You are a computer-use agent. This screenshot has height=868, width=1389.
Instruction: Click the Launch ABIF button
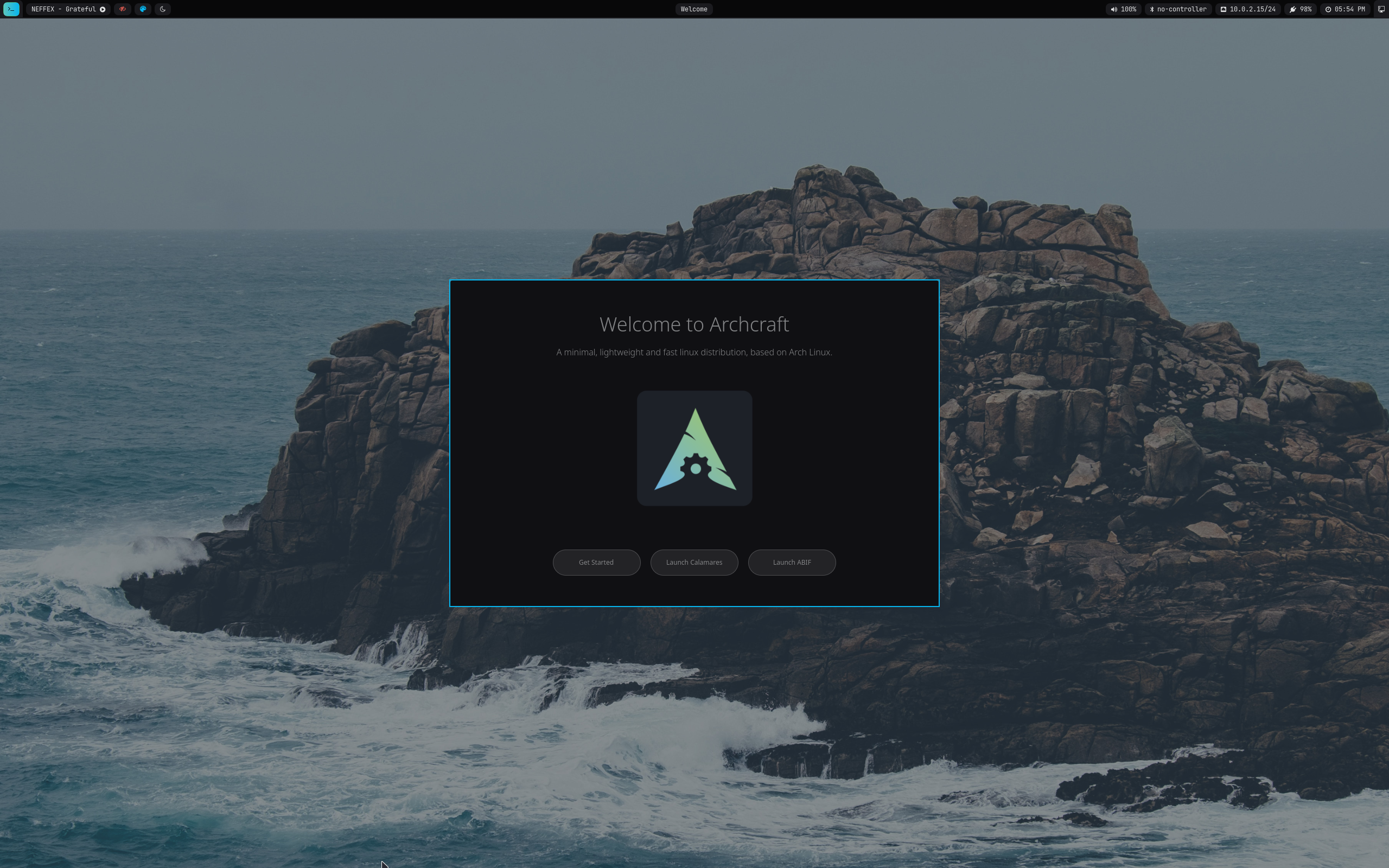792,562
